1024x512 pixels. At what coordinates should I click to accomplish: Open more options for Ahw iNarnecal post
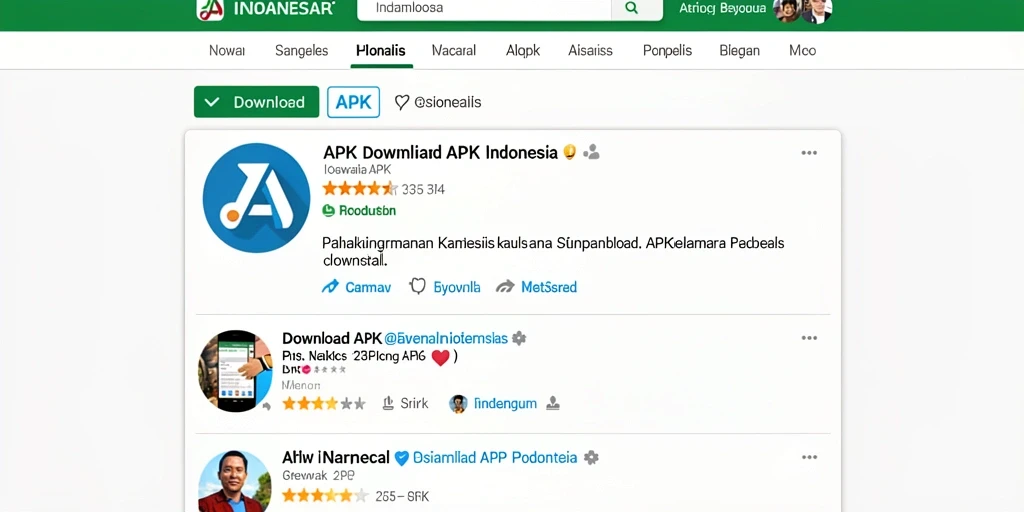pyautogui.click(x=809, y=457)
